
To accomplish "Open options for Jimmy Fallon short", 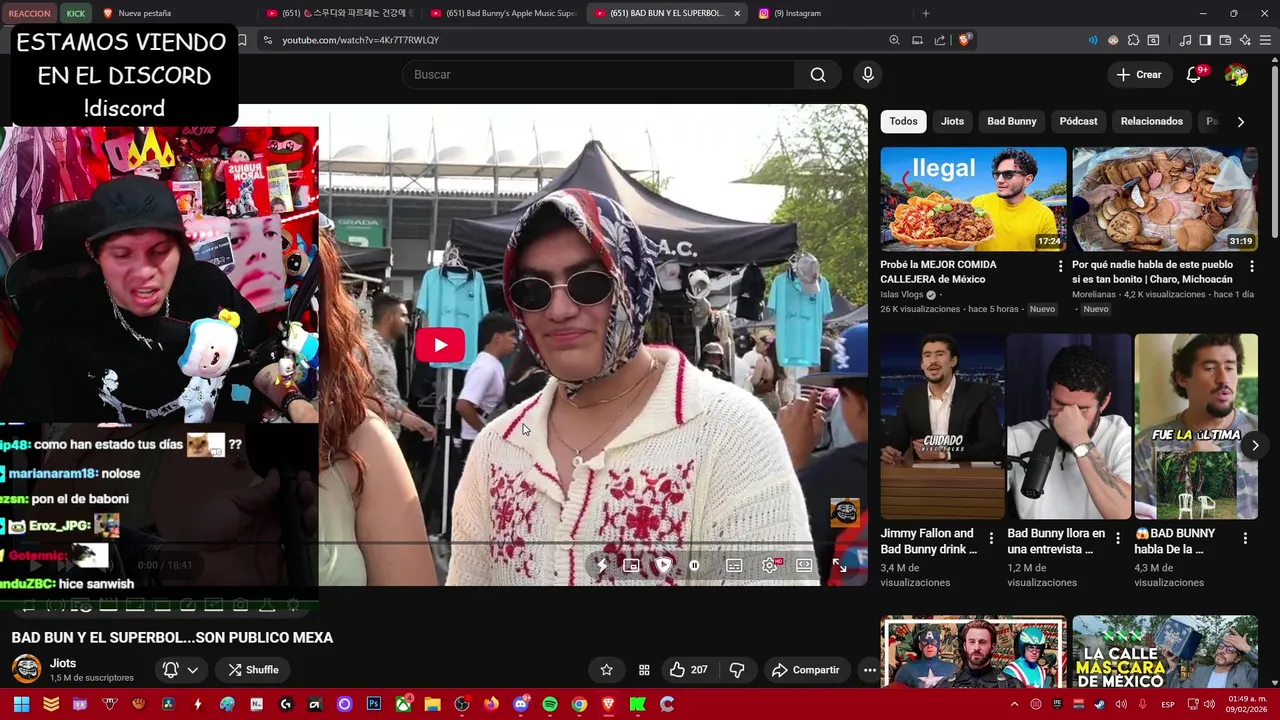I will tap(991, 538).
